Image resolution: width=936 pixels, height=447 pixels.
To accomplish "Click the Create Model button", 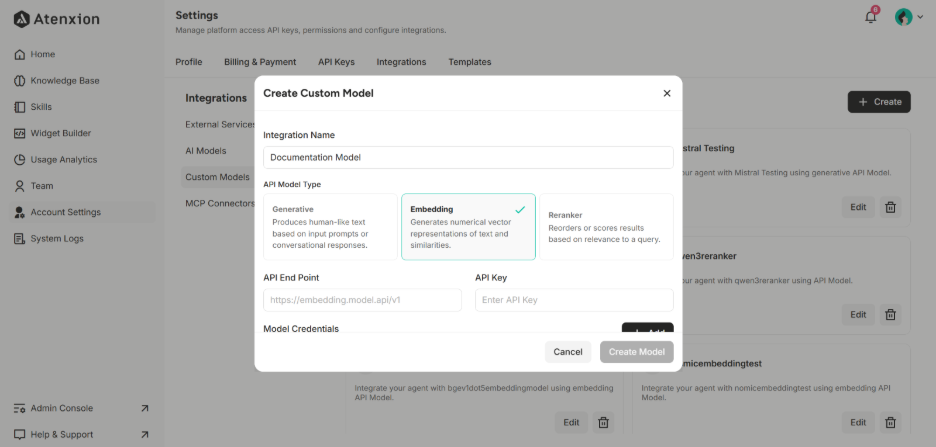I will 636,352.
